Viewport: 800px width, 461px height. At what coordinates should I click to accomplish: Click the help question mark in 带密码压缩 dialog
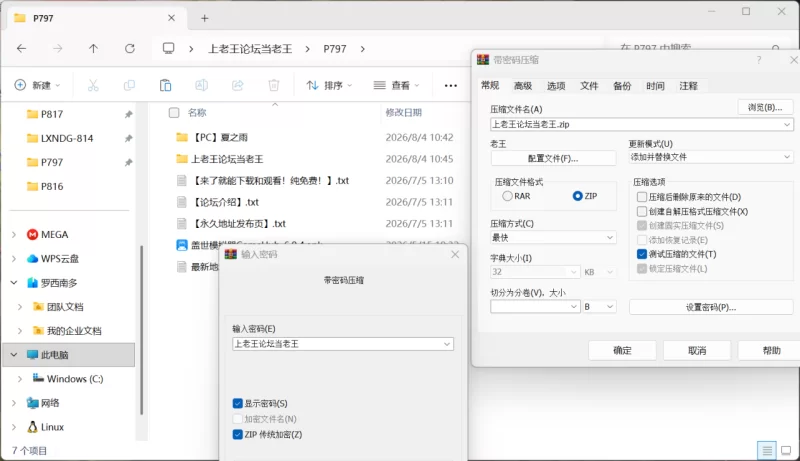click(x=759, y=60)
